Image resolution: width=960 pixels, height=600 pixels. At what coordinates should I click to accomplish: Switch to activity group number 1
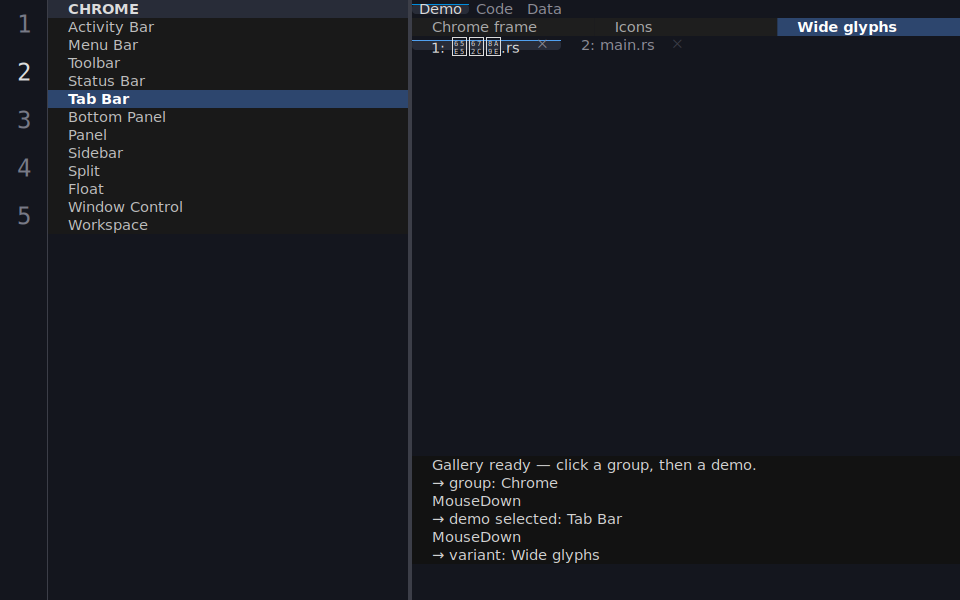click(24, 24)
